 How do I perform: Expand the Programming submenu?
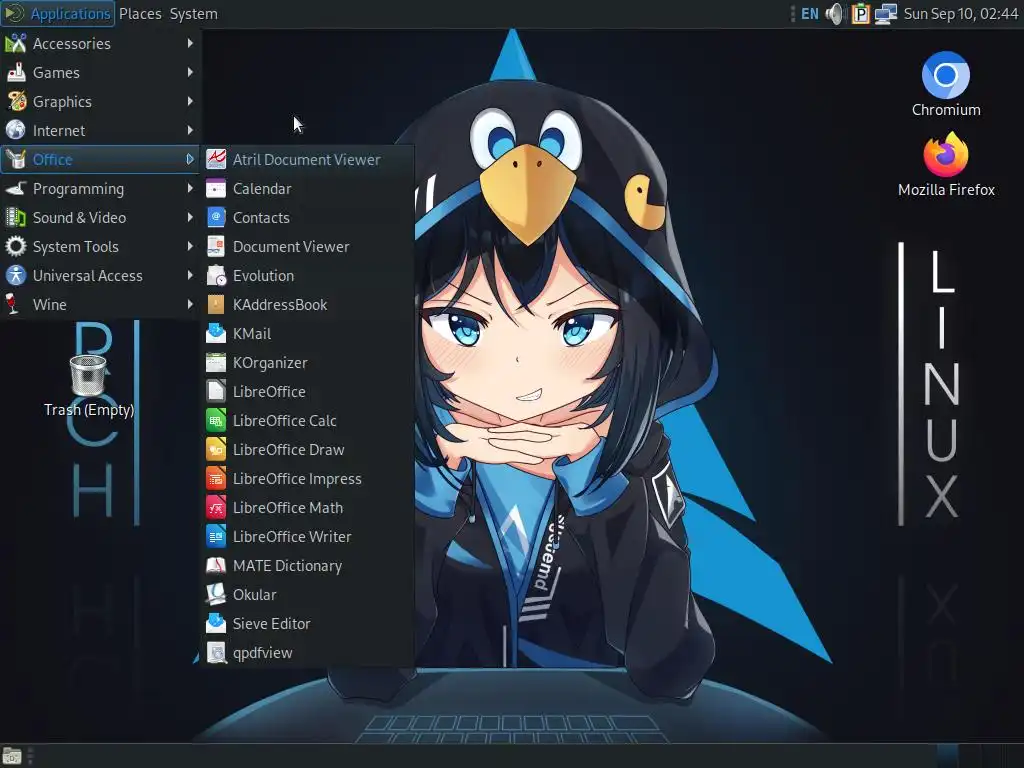pos(101,189)
